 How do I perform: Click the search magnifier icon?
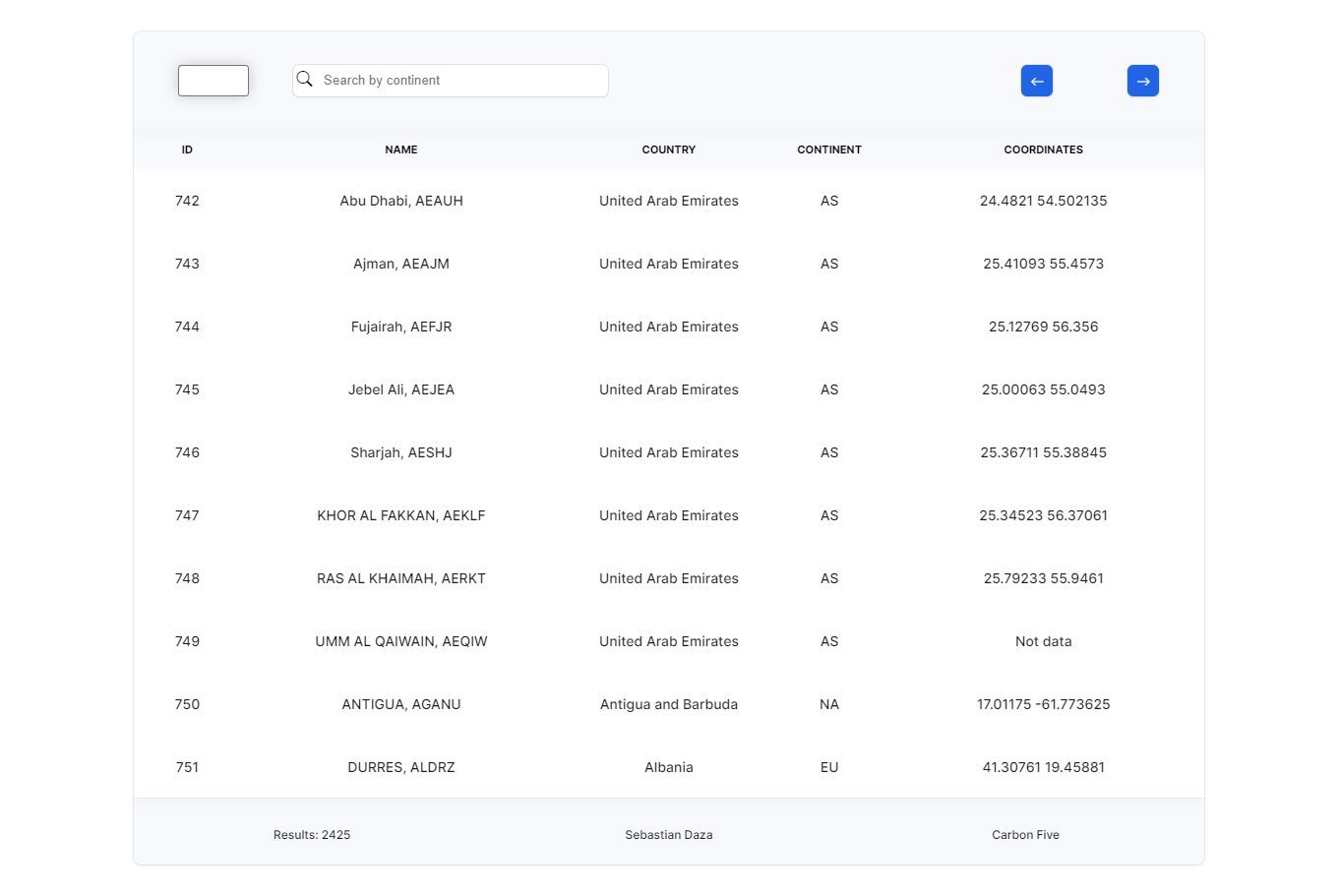click(x=305, y=80)
